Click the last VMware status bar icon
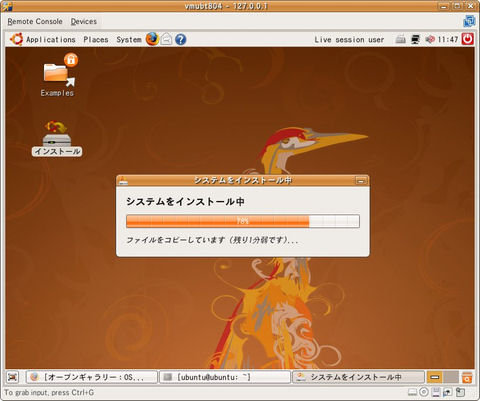Screen dimensions: 480x401 pyautogui.click(x=460, y=392)
